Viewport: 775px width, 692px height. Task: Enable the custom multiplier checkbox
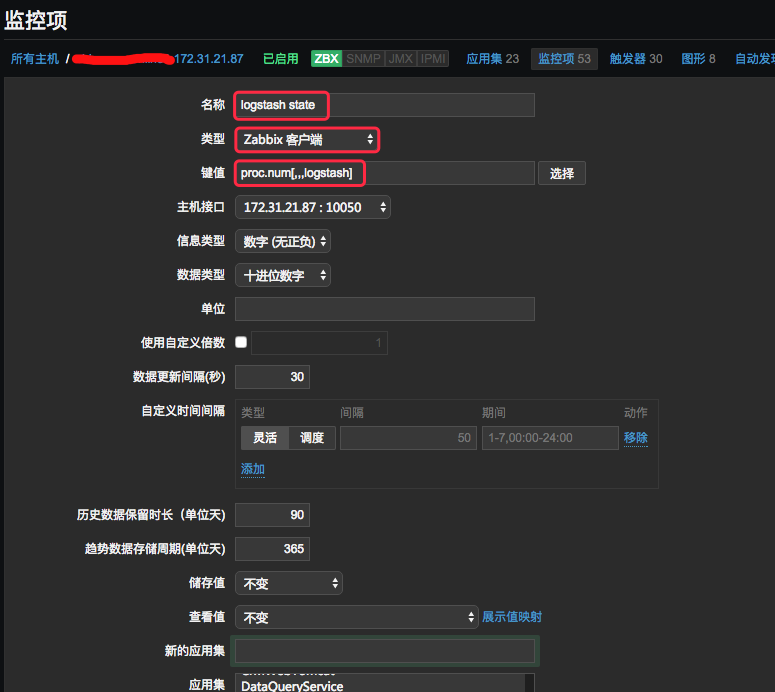tap(241, 342)
